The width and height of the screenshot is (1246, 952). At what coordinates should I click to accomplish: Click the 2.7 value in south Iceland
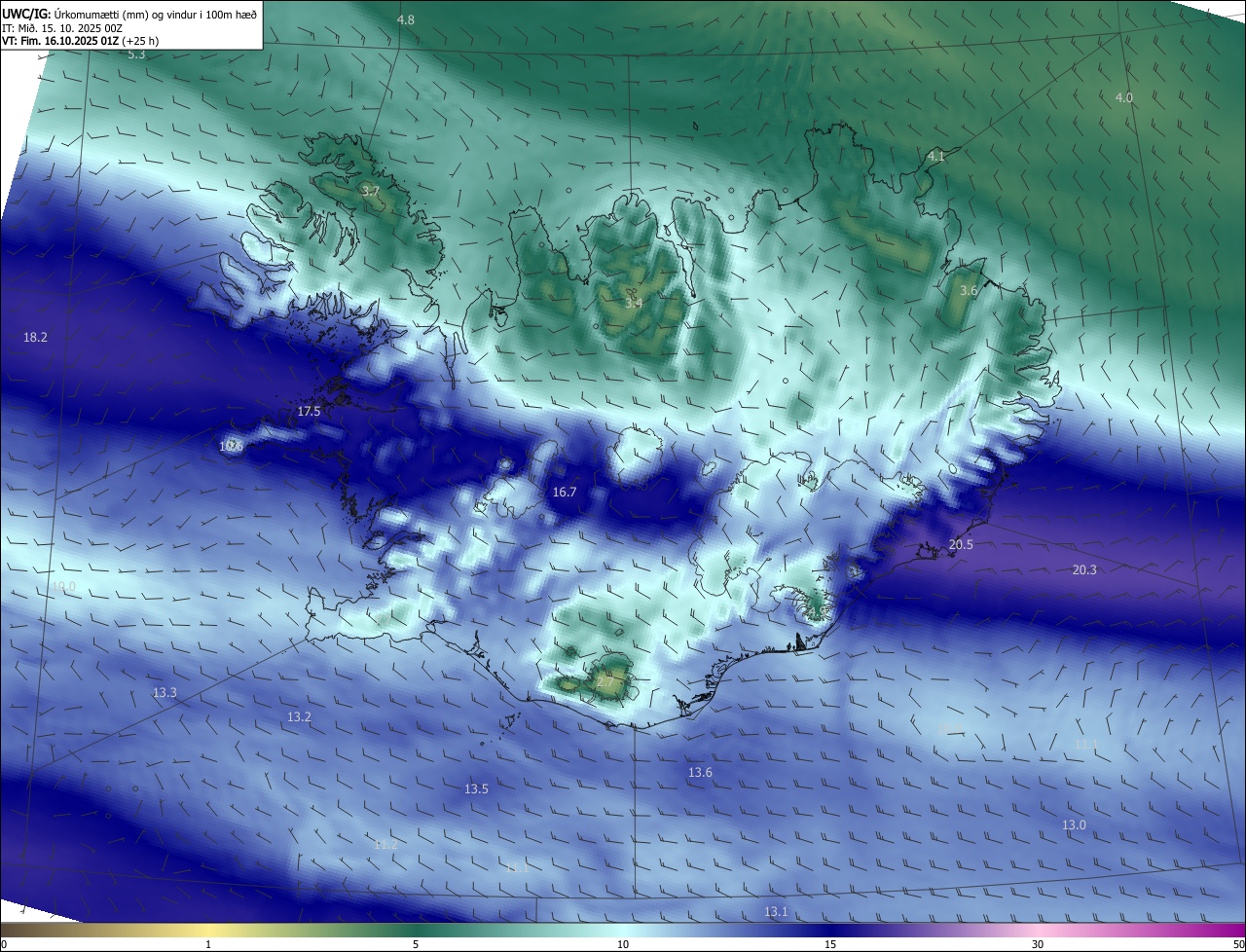605,682
